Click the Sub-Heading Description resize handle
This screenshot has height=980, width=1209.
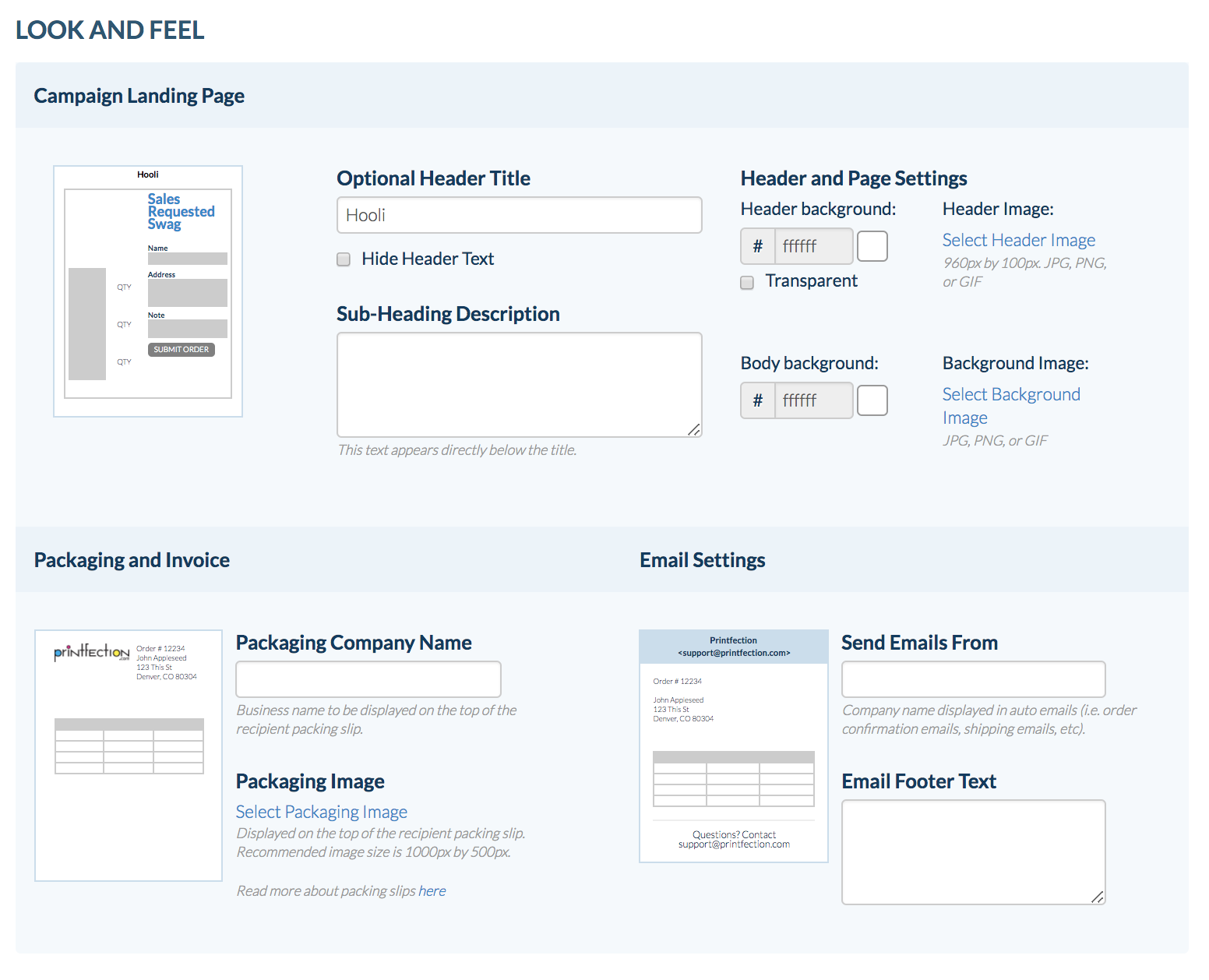(x=694, y=429)
